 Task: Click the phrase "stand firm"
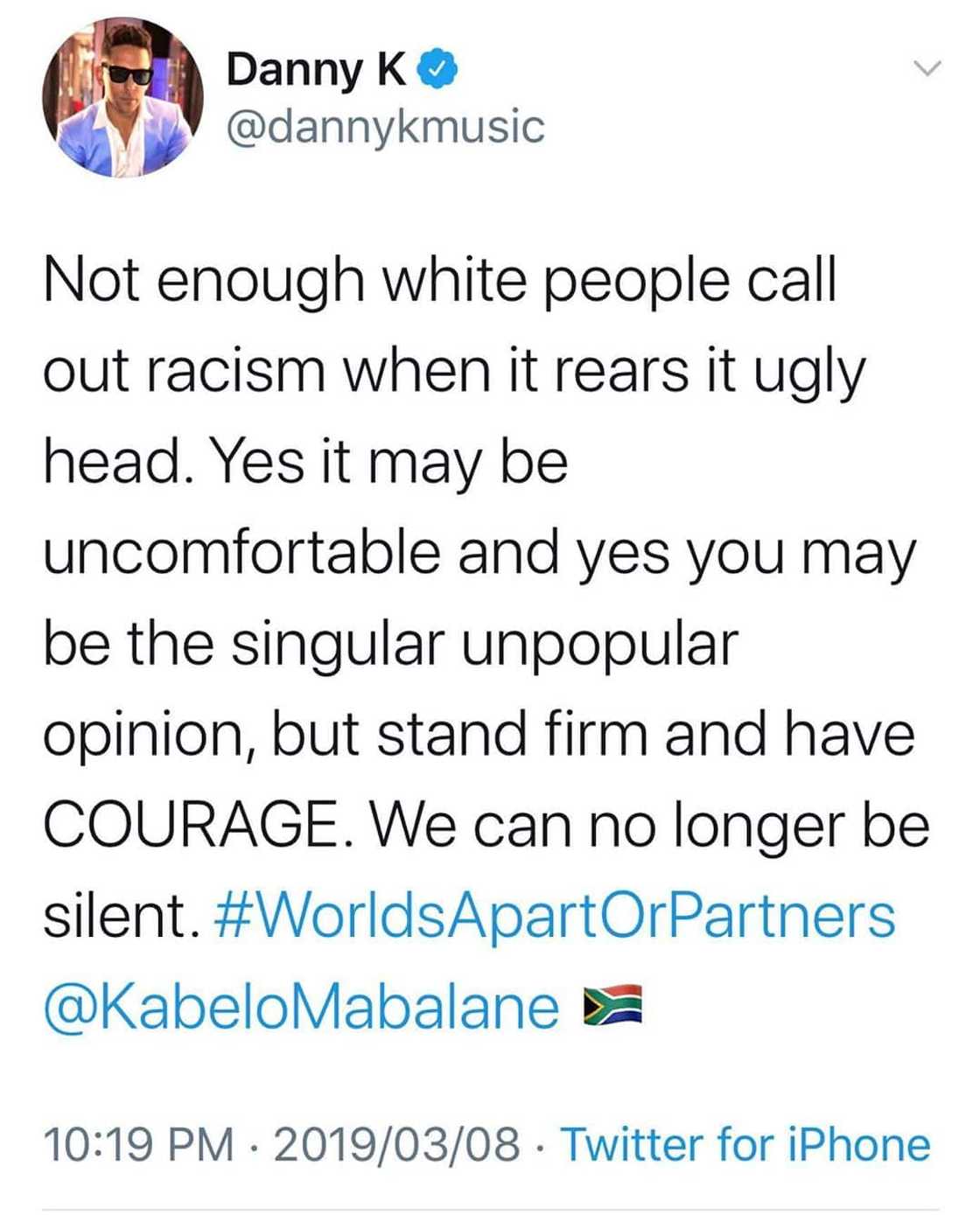tap(512, 733)
